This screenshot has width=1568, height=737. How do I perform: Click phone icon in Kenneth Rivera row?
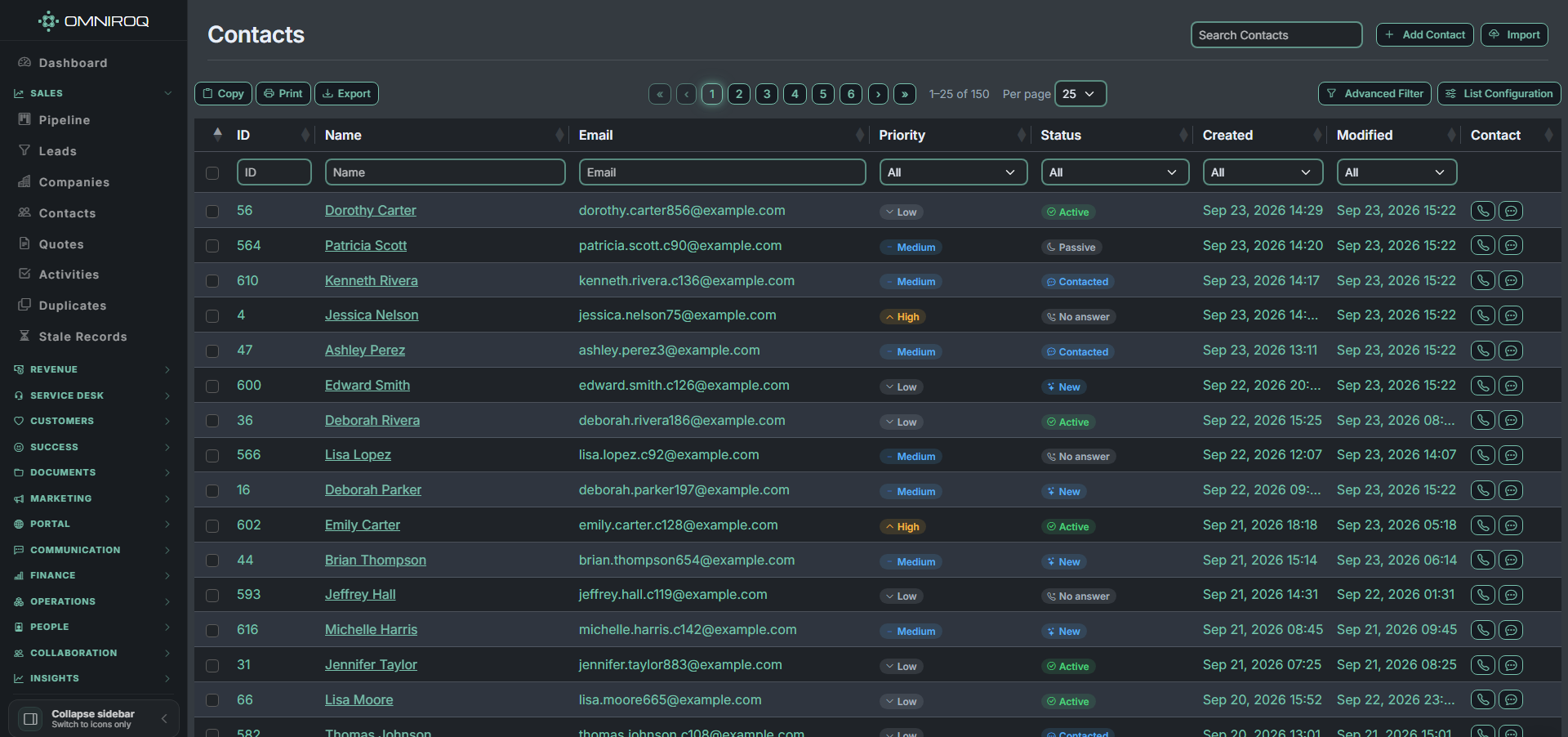pos(1483,281)
